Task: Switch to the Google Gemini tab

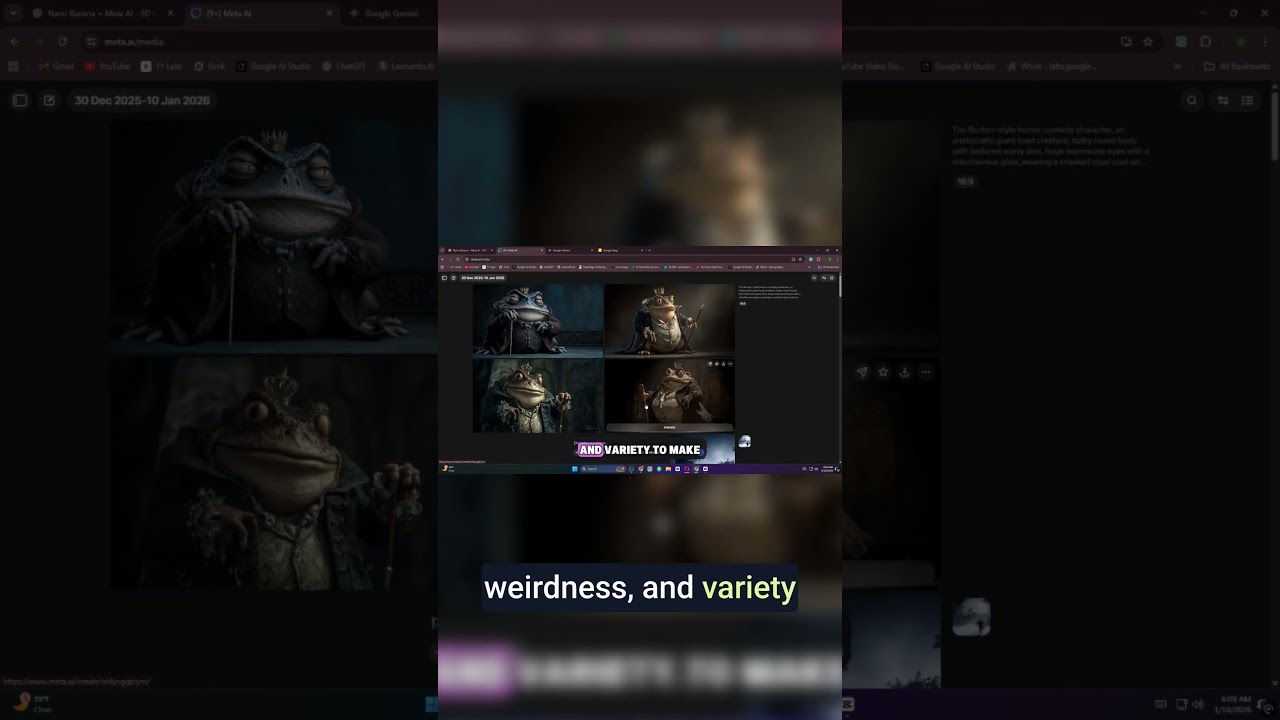Action: point(390,14)
